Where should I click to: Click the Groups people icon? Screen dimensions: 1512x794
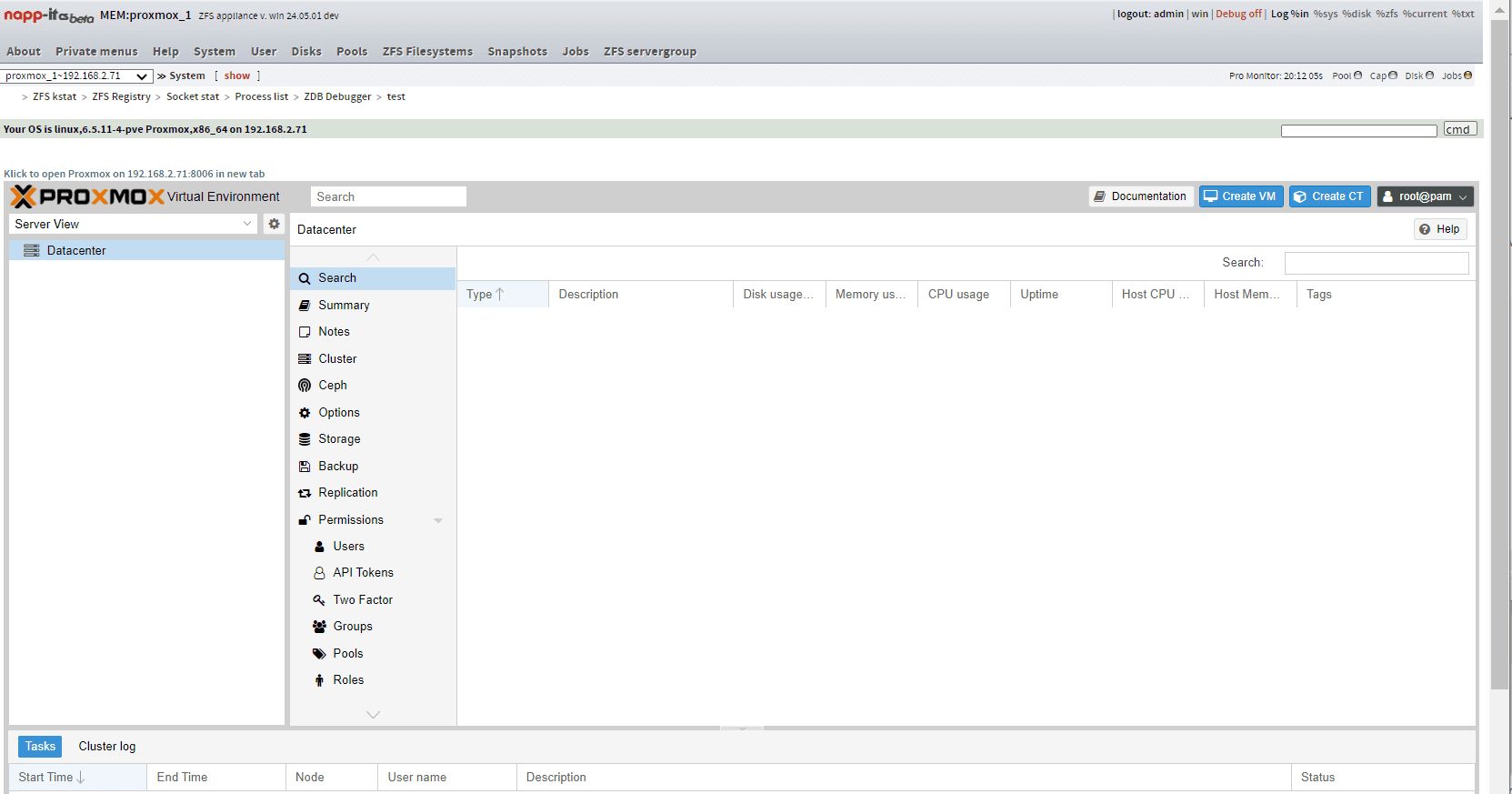click(319, 627)
